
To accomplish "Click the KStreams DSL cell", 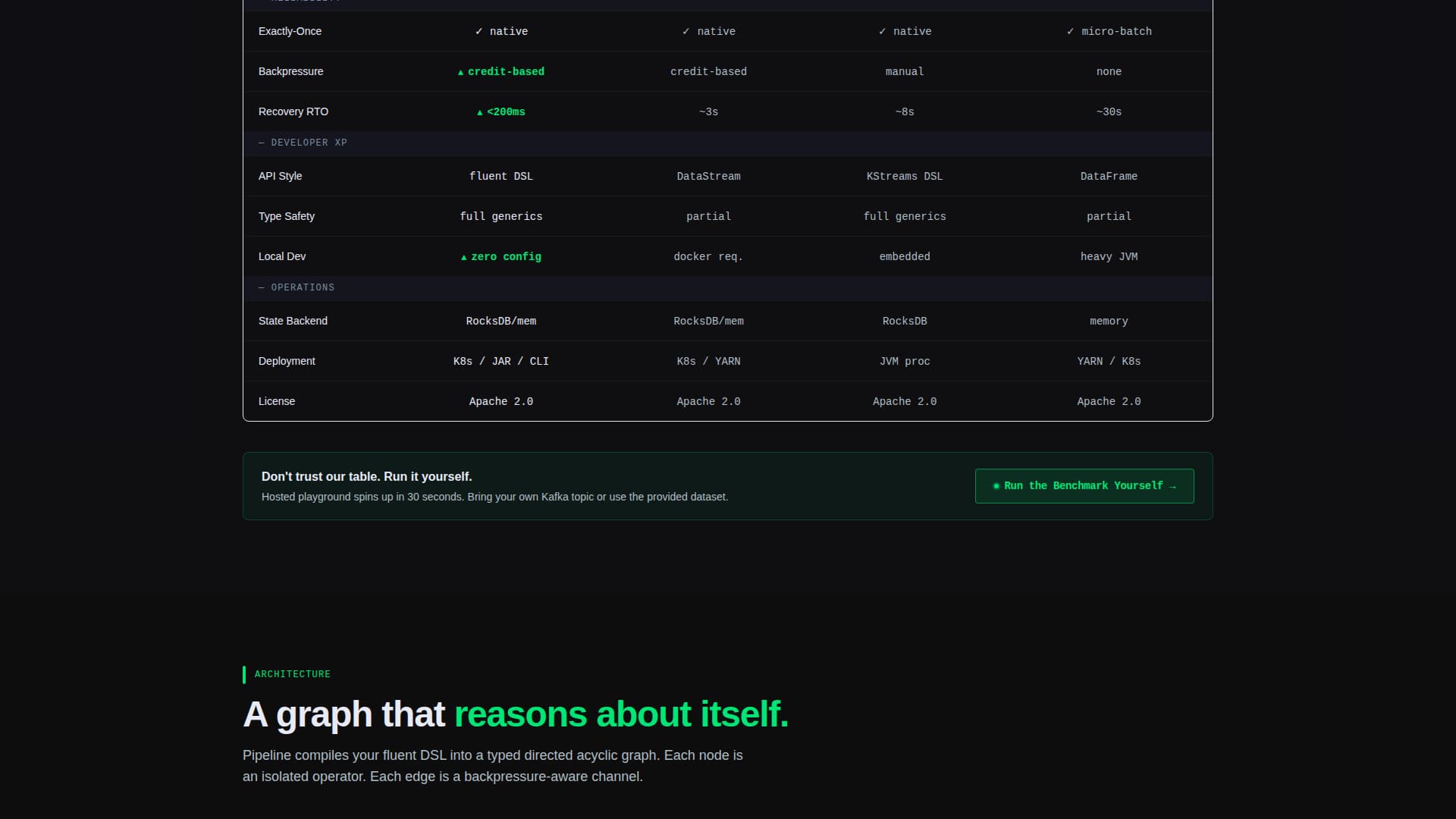I will pyautogui.click(x=905, y=176).
